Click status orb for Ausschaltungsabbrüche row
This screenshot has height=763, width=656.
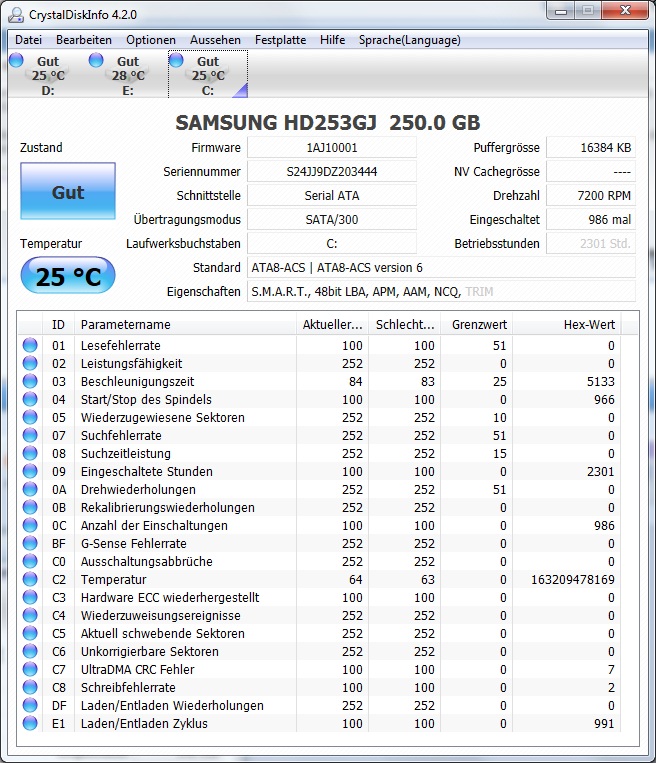point(30,561)
